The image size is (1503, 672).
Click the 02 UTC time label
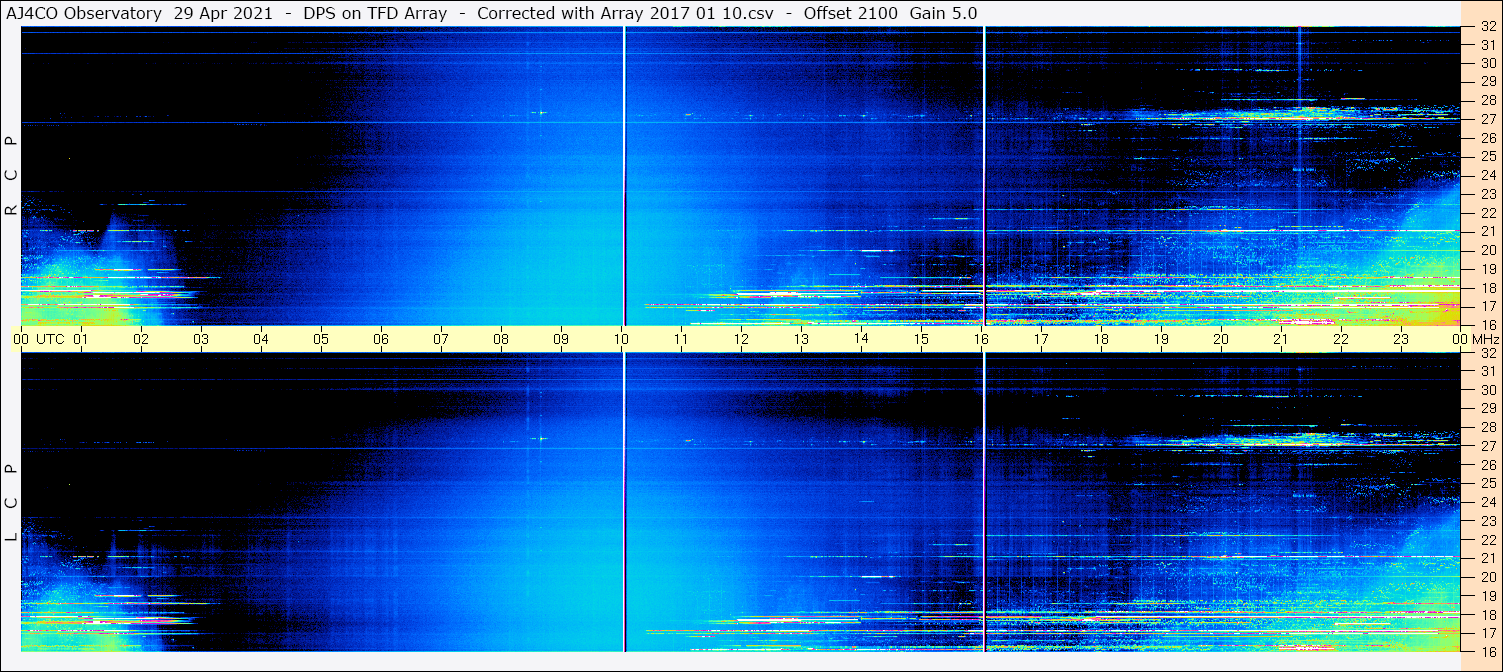click(141, 339)
